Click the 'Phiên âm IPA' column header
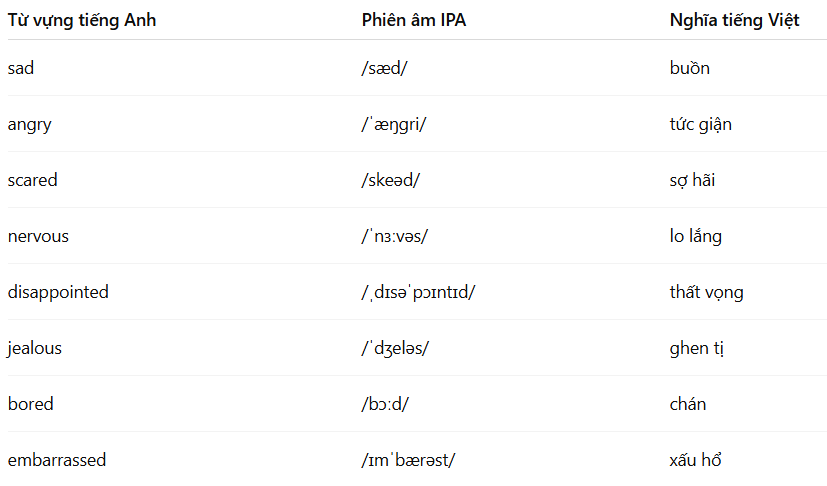This screenshot has height=486, width=827. 414,20
